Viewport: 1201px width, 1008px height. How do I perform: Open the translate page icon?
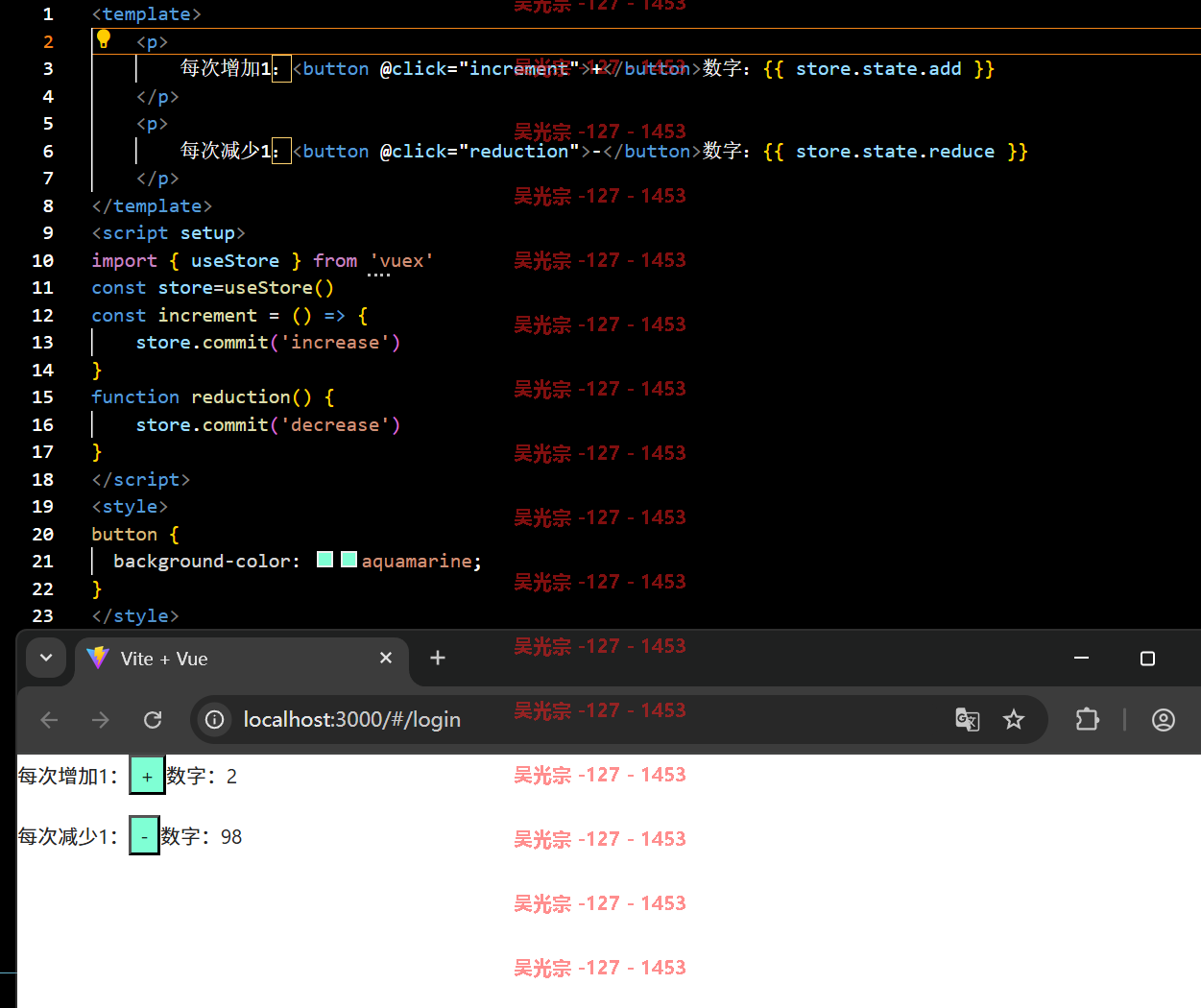[968, 719]
